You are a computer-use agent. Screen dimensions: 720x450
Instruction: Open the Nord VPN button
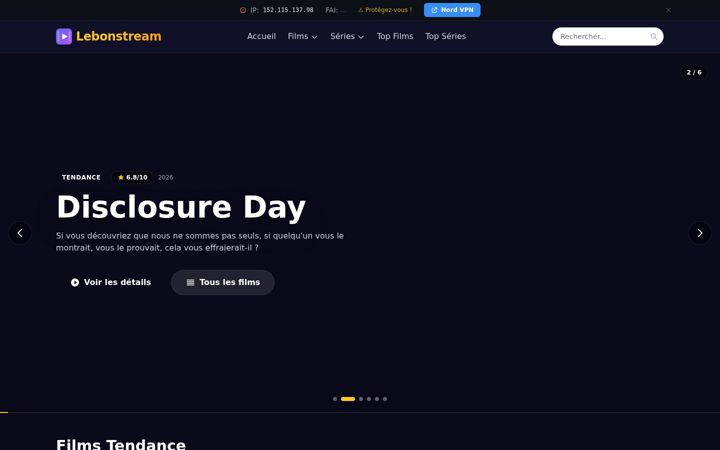pos(452,10)
